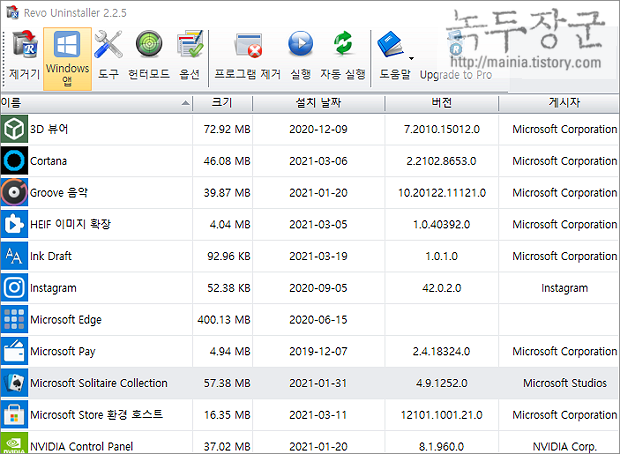Select the Microsoft Store 환경 호스트 icon
Image resolution: width=620 pixels, height=454 pixels.
(14, 414)
